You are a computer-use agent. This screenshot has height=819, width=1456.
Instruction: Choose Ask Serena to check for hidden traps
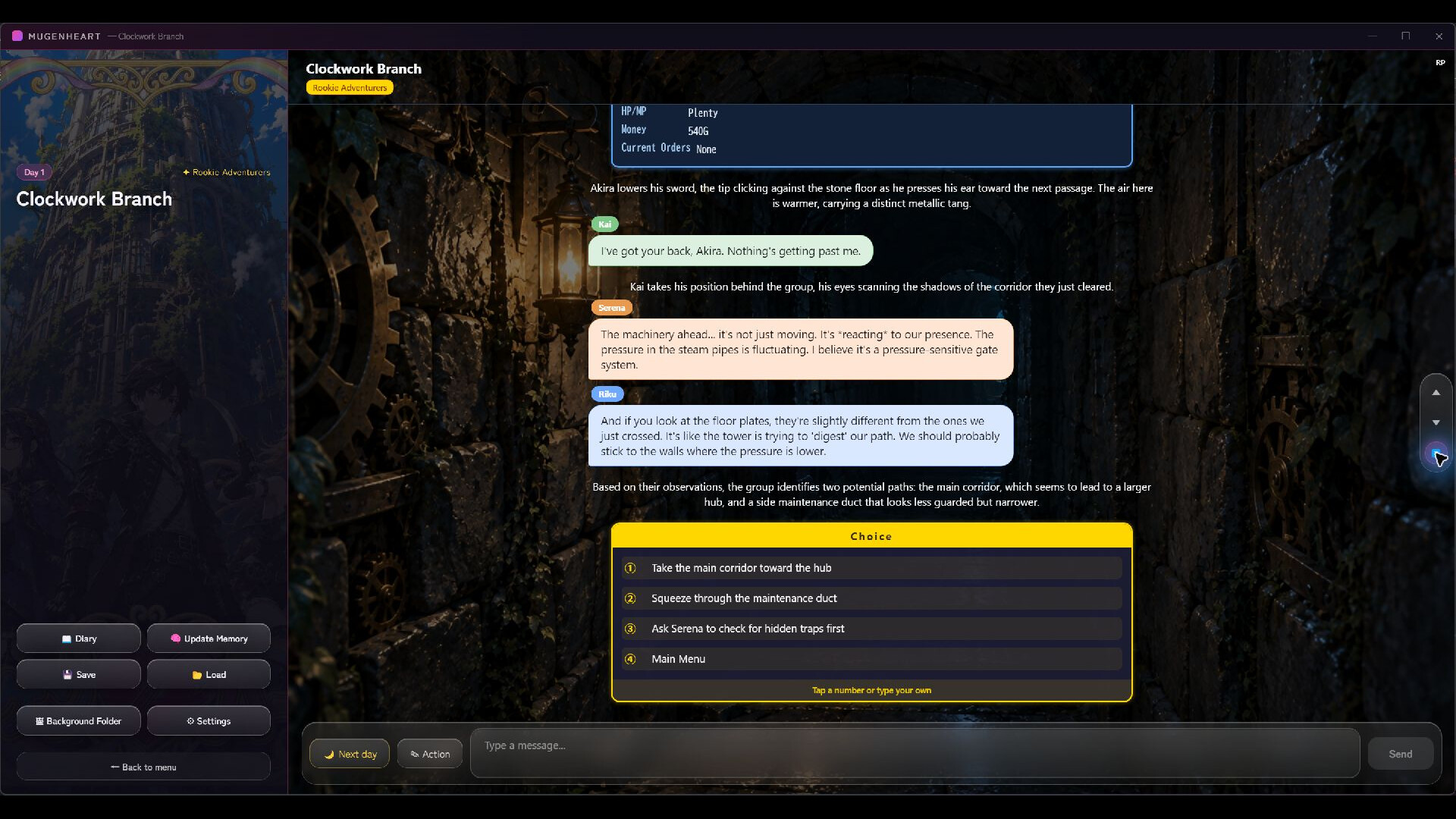871,629
